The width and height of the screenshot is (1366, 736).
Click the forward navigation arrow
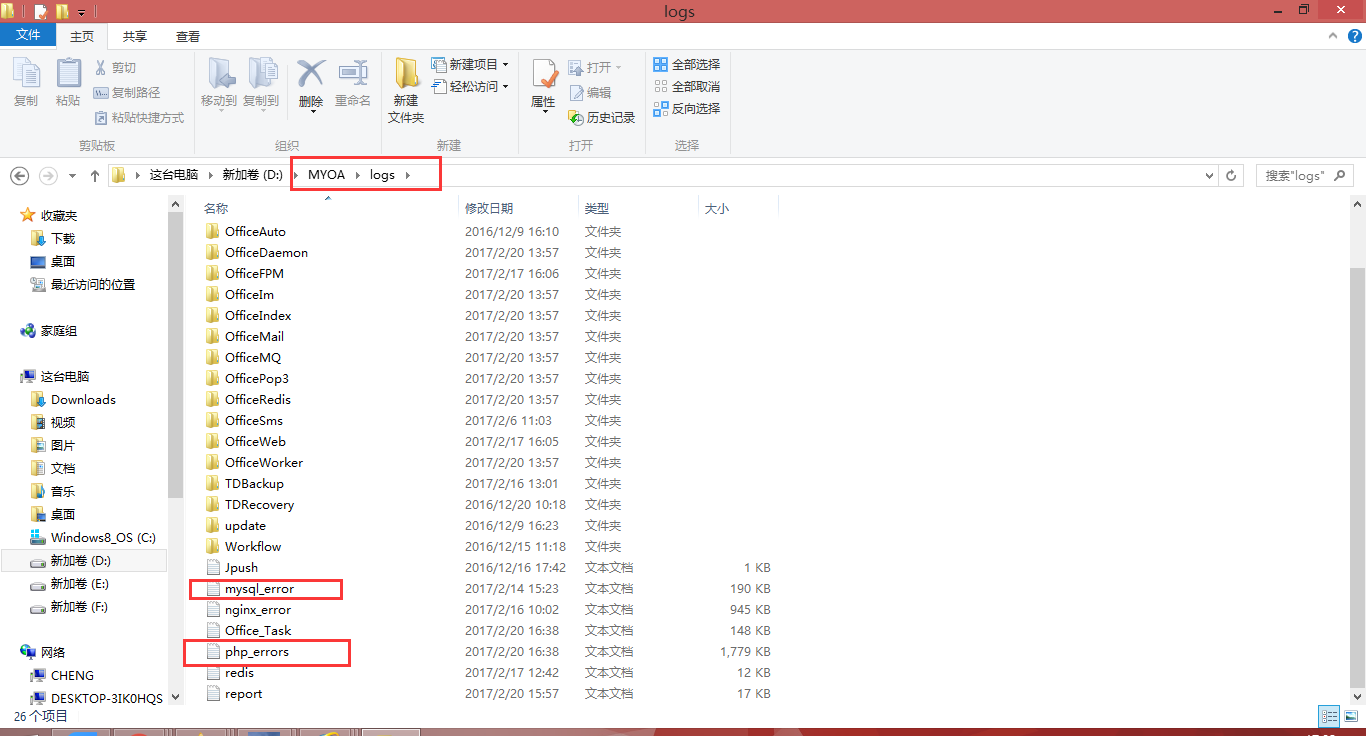(x=47, y=175)
